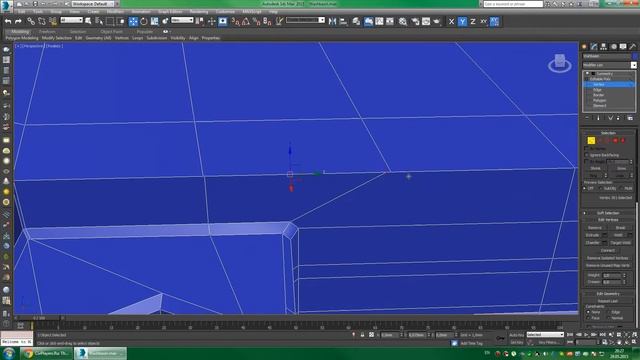Open the reference coordinate system View dropdown
Viewport: 640px width, 360px height.
tap(182, 20)
